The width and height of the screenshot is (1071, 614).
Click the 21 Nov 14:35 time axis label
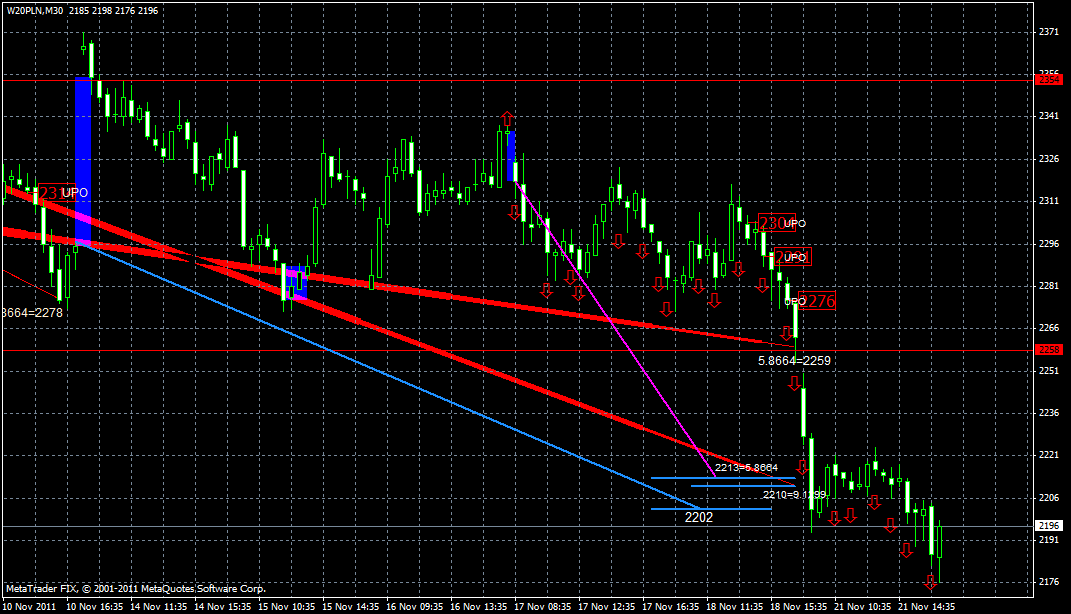click(x=927, y=606)
